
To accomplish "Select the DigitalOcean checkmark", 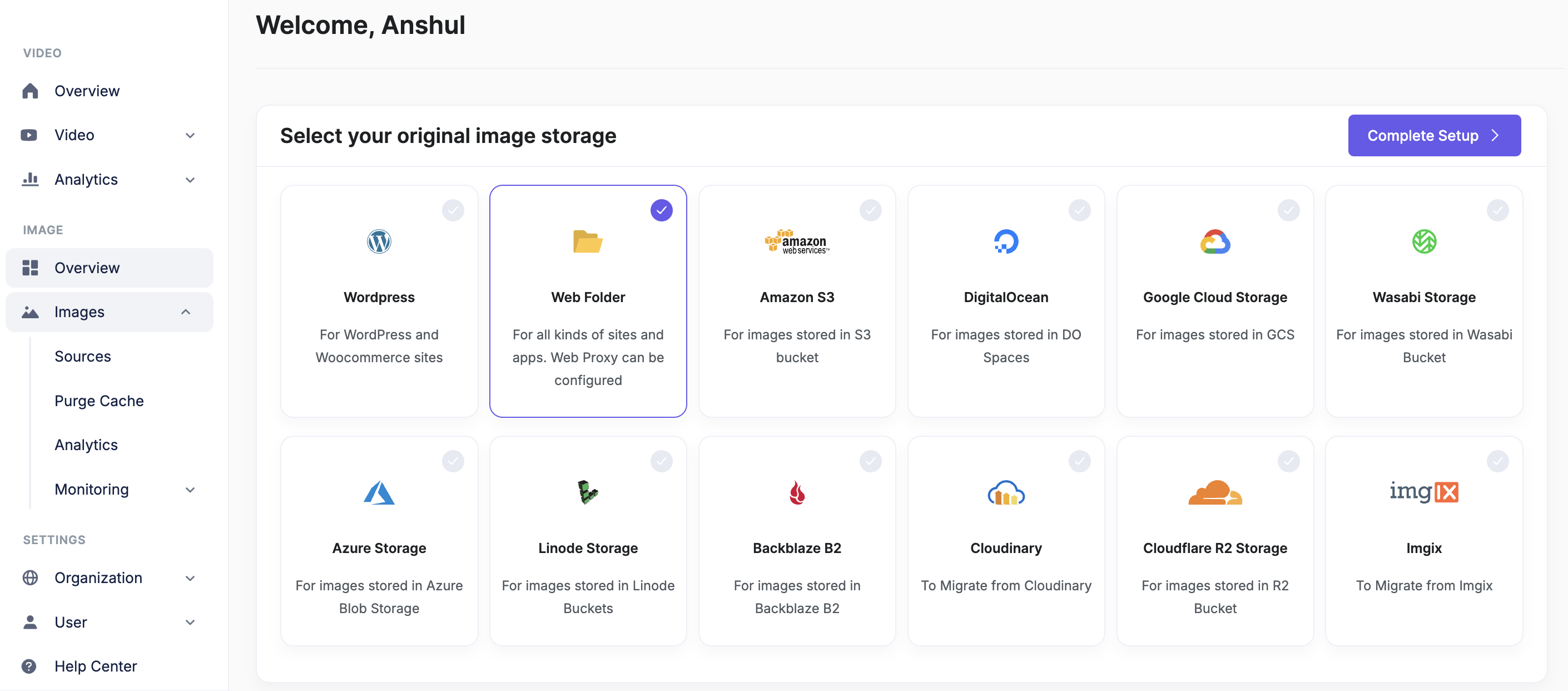I will pos(1080,211).
